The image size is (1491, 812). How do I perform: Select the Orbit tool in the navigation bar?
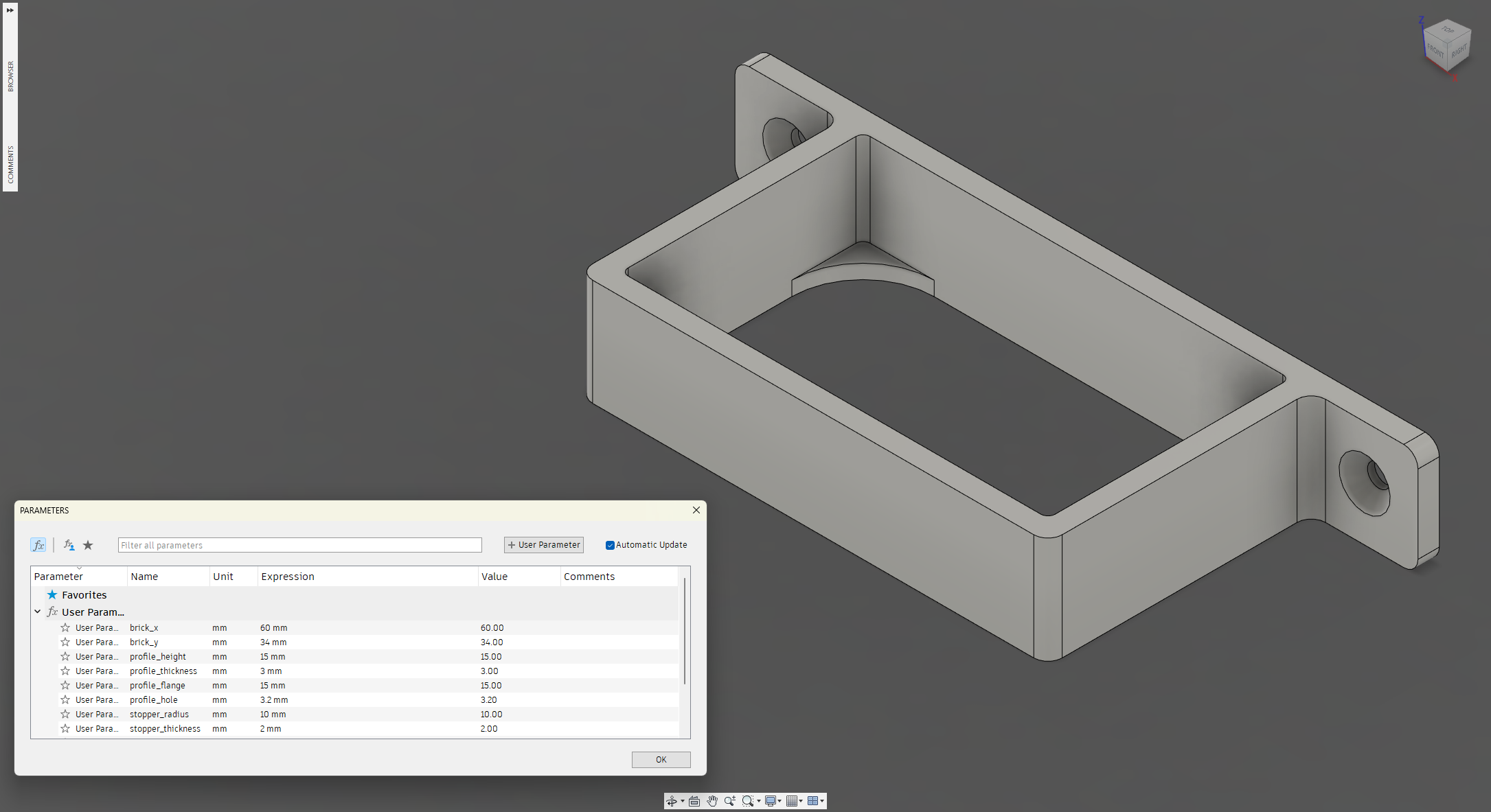(672, 801)
